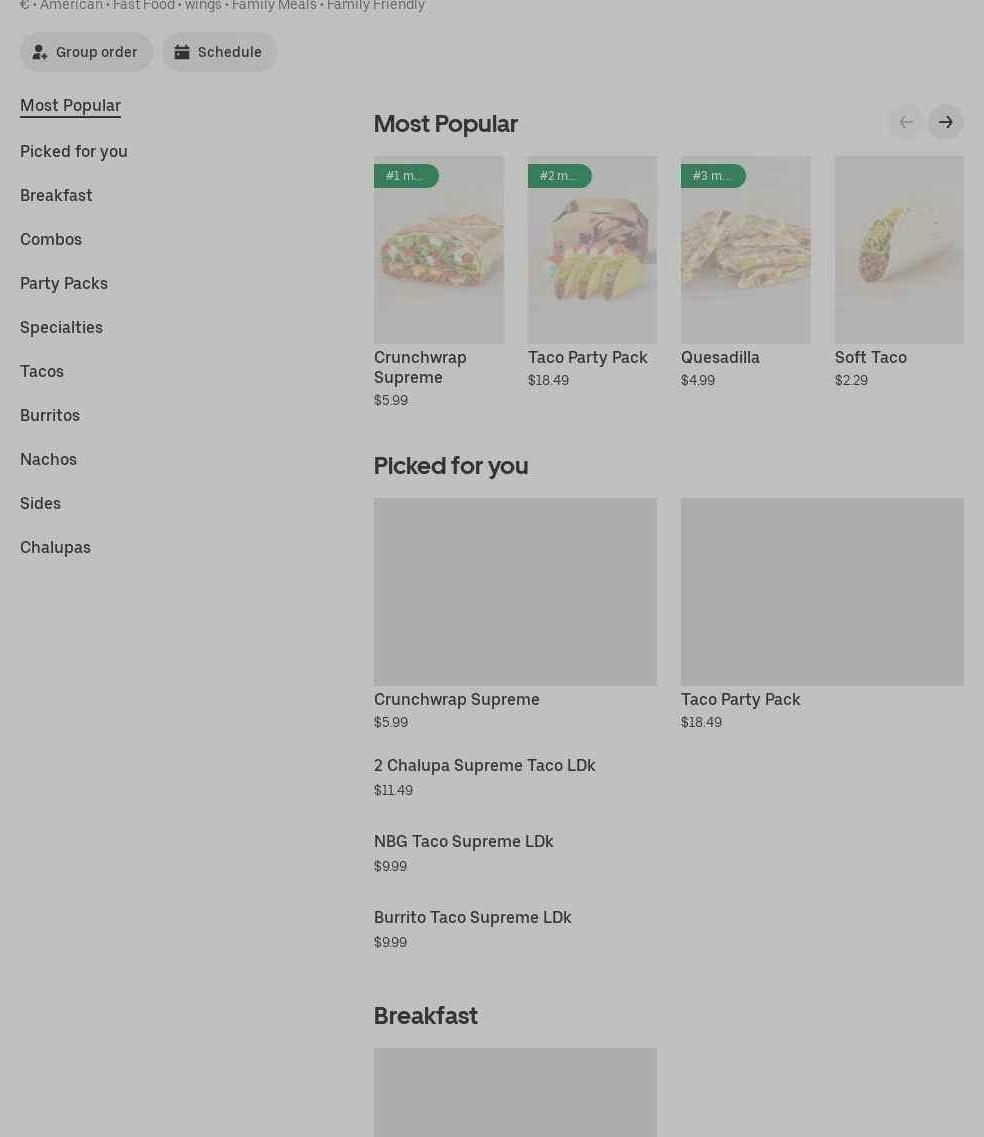
Task: Choose the Soft Taco item image
Action: (x=899, y=250)
